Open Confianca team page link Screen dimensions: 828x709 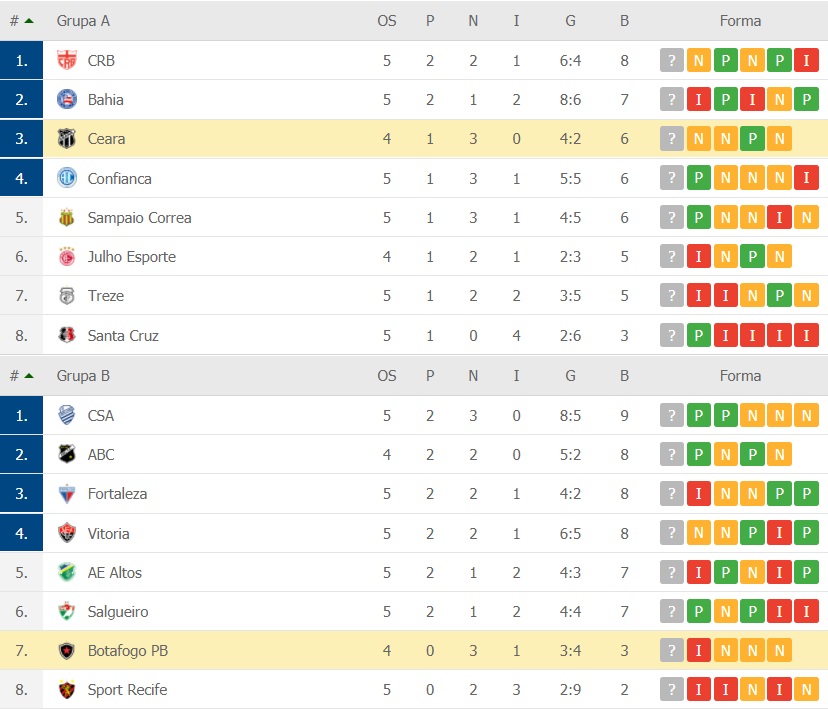(119, 178)
